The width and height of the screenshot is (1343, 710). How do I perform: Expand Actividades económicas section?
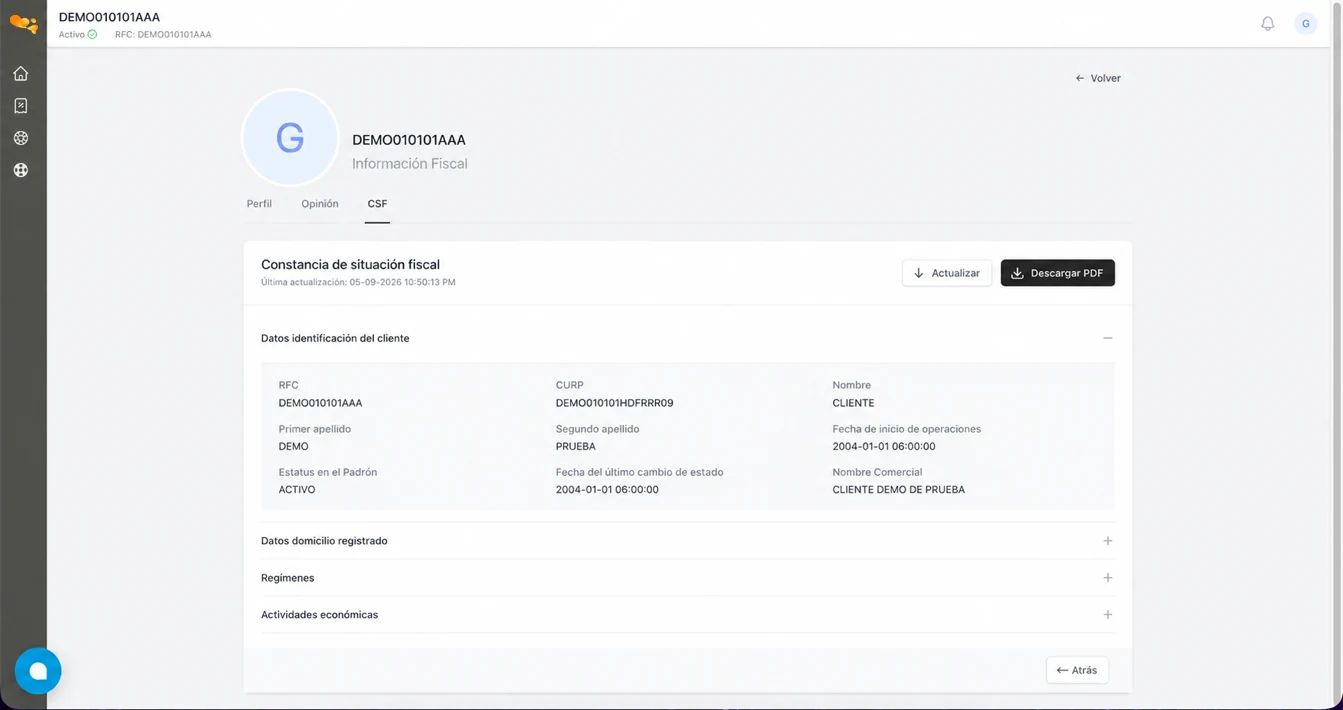(x=1107, y=615)
